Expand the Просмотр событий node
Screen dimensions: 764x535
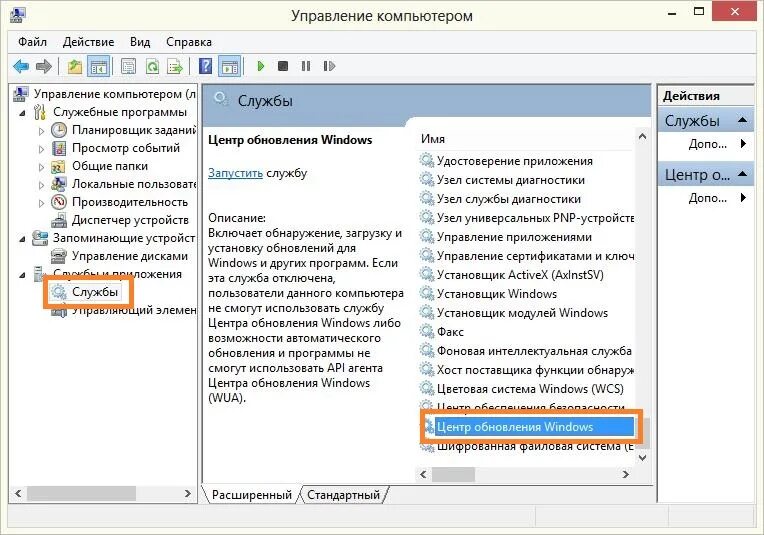pyautogui.click(x=41, y=149)
